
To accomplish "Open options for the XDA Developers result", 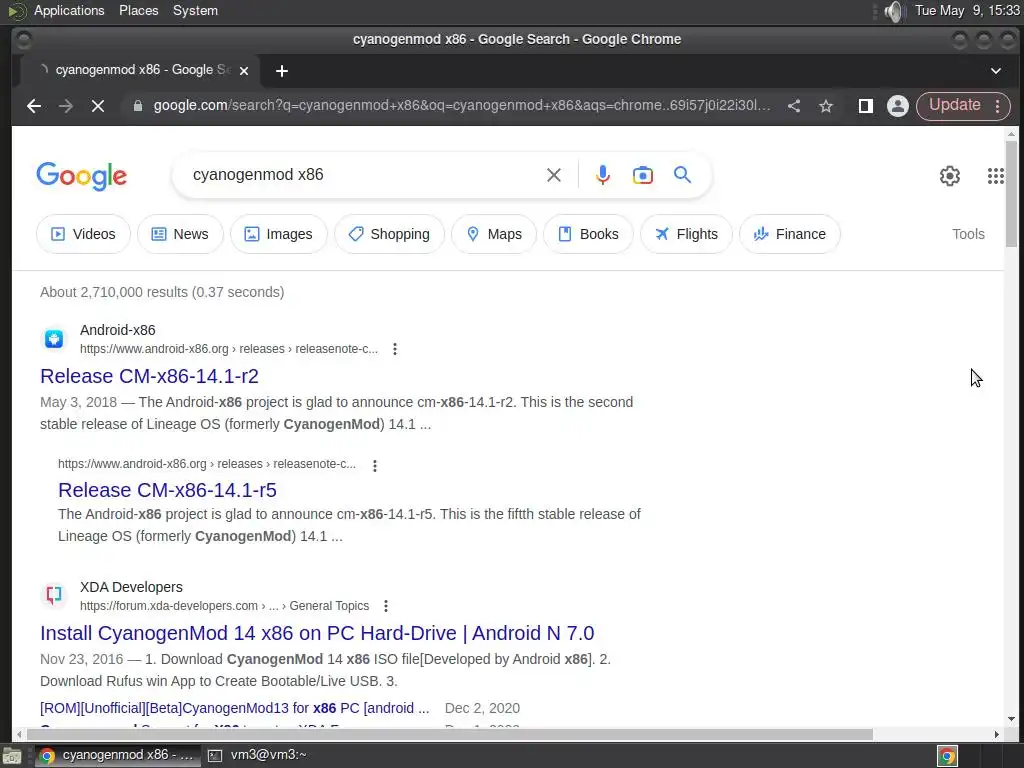I will (x=386, y=606).
